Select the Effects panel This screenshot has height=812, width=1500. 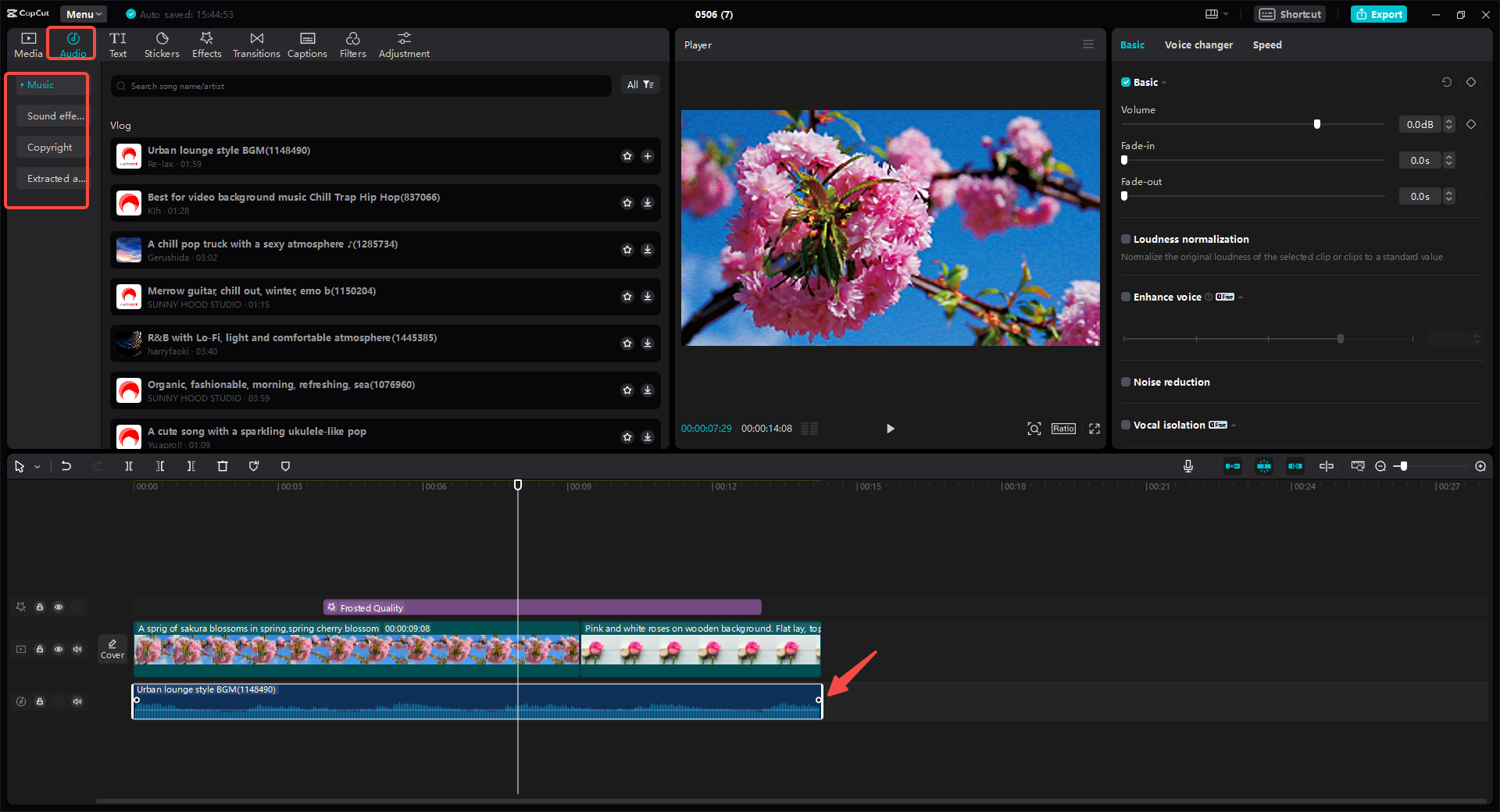[x=206, y=44]
